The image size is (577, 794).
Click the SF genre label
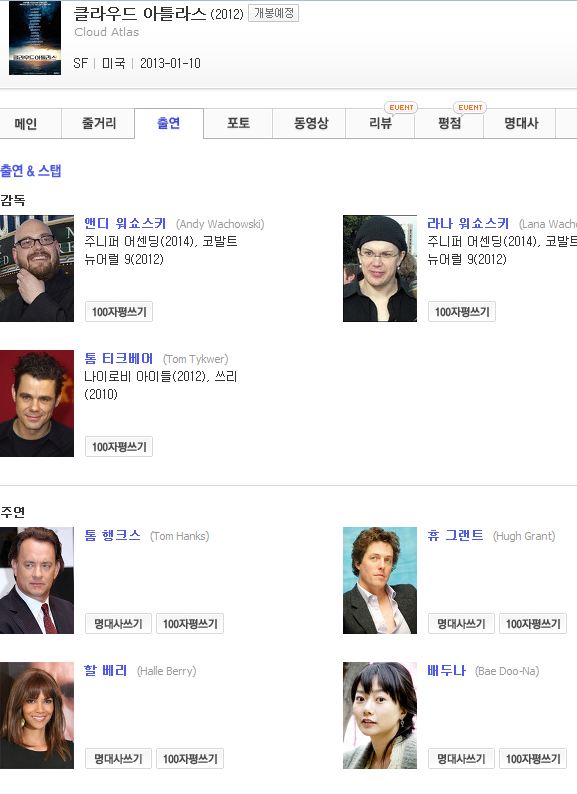tap(80, 63)
